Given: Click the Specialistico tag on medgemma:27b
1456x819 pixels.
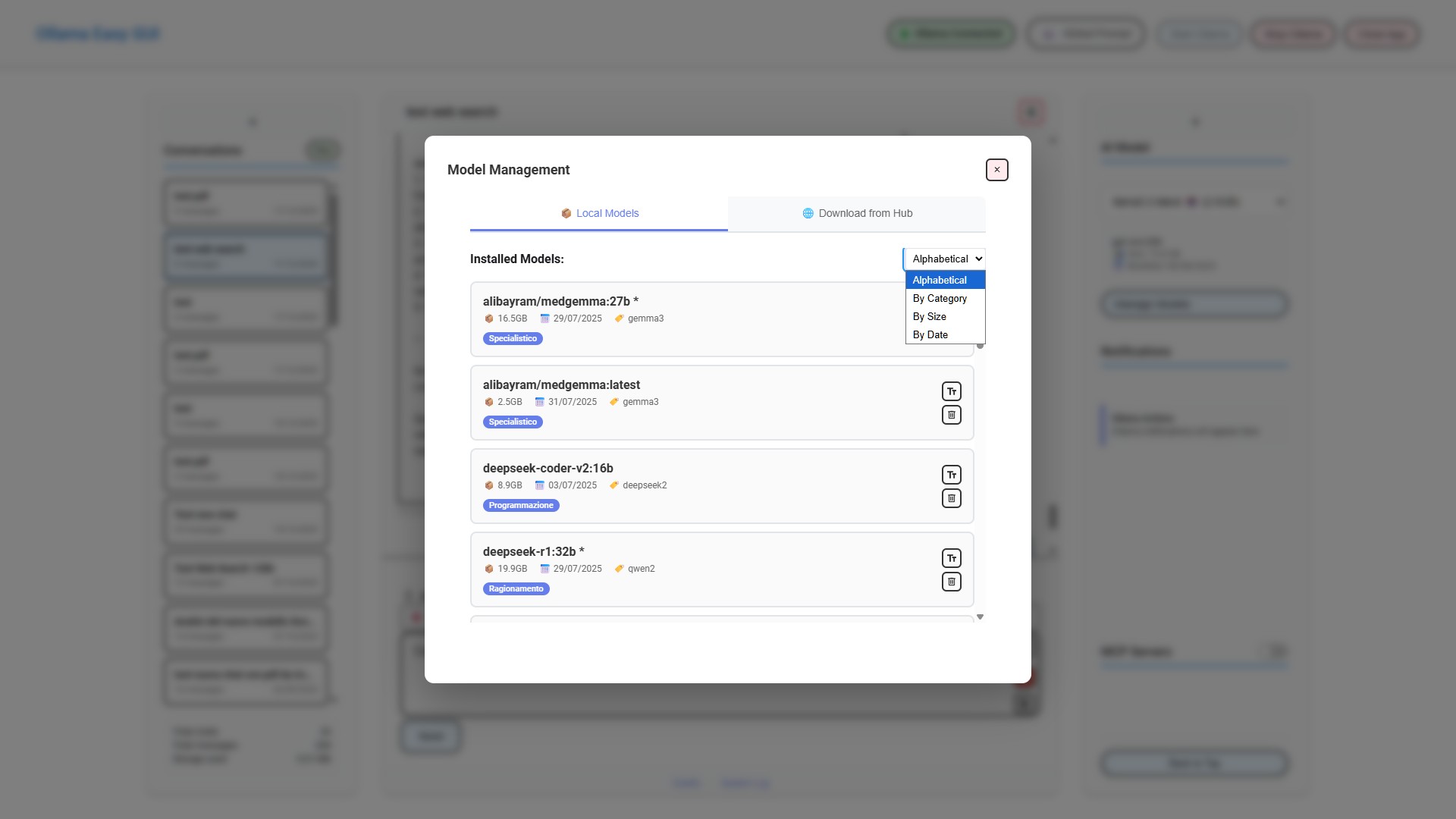Looking at the screenshot, I should tap(513, 338).
